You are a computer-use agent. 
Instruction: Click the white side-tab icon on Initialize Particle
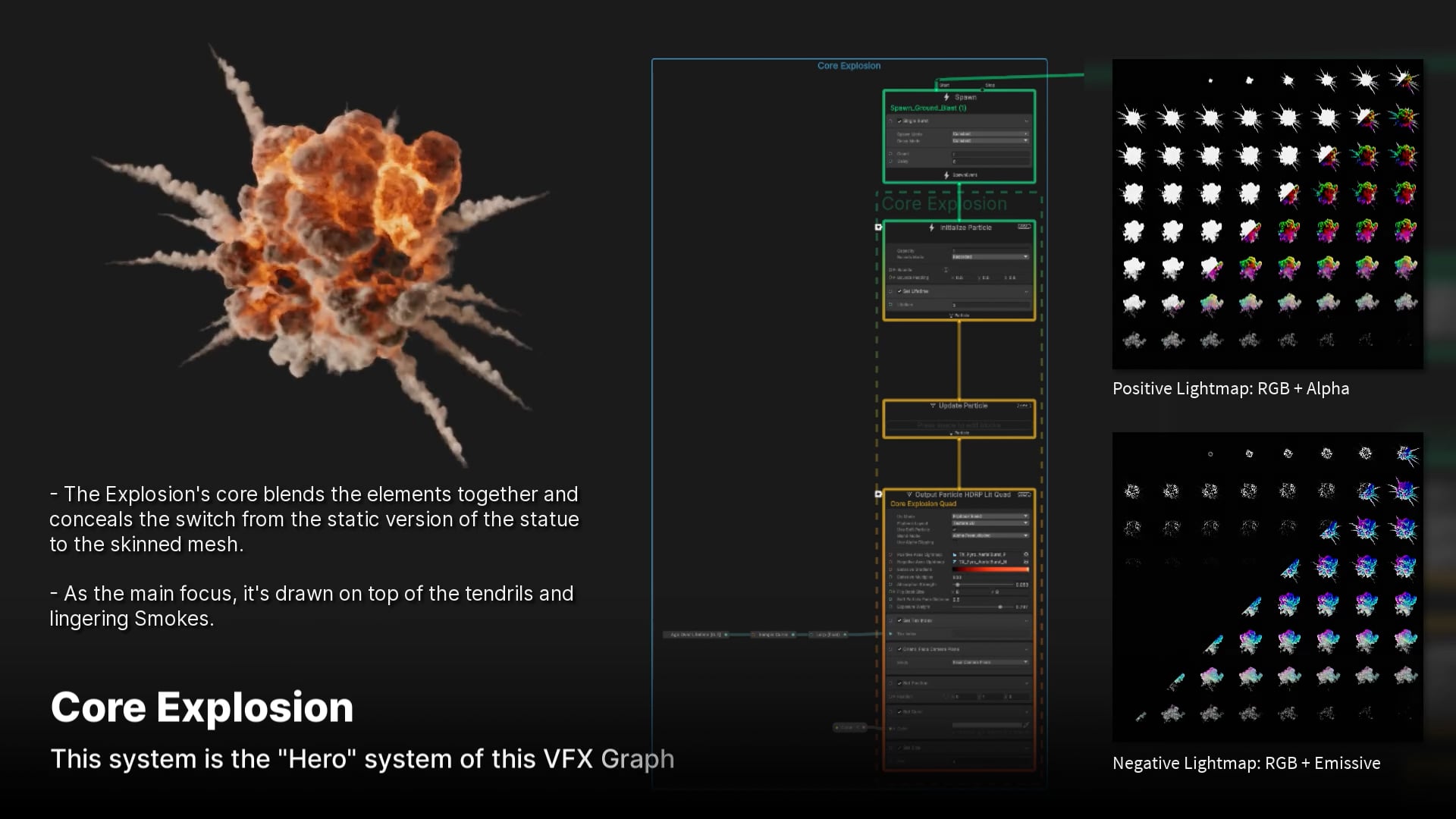coord(878,227)
